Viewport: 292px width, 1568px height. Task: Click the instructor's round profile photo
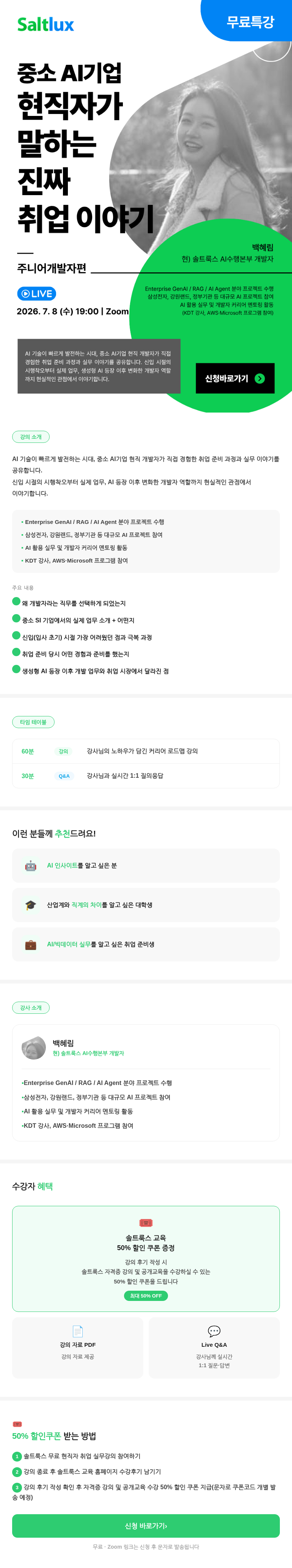[x=33, y=1047]
